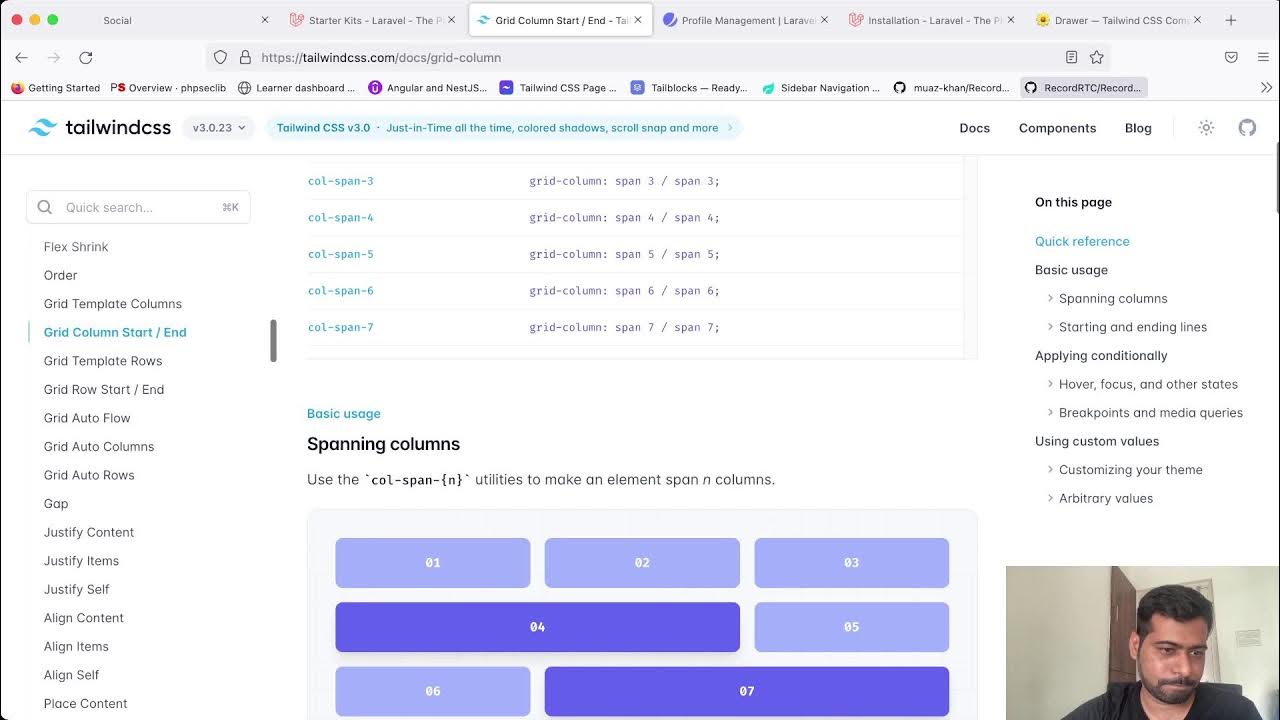Viewport: 1280px width, 720px height.
Task: Show more bookmarks with the overflow chevron
Action: tap(1266, 88)
